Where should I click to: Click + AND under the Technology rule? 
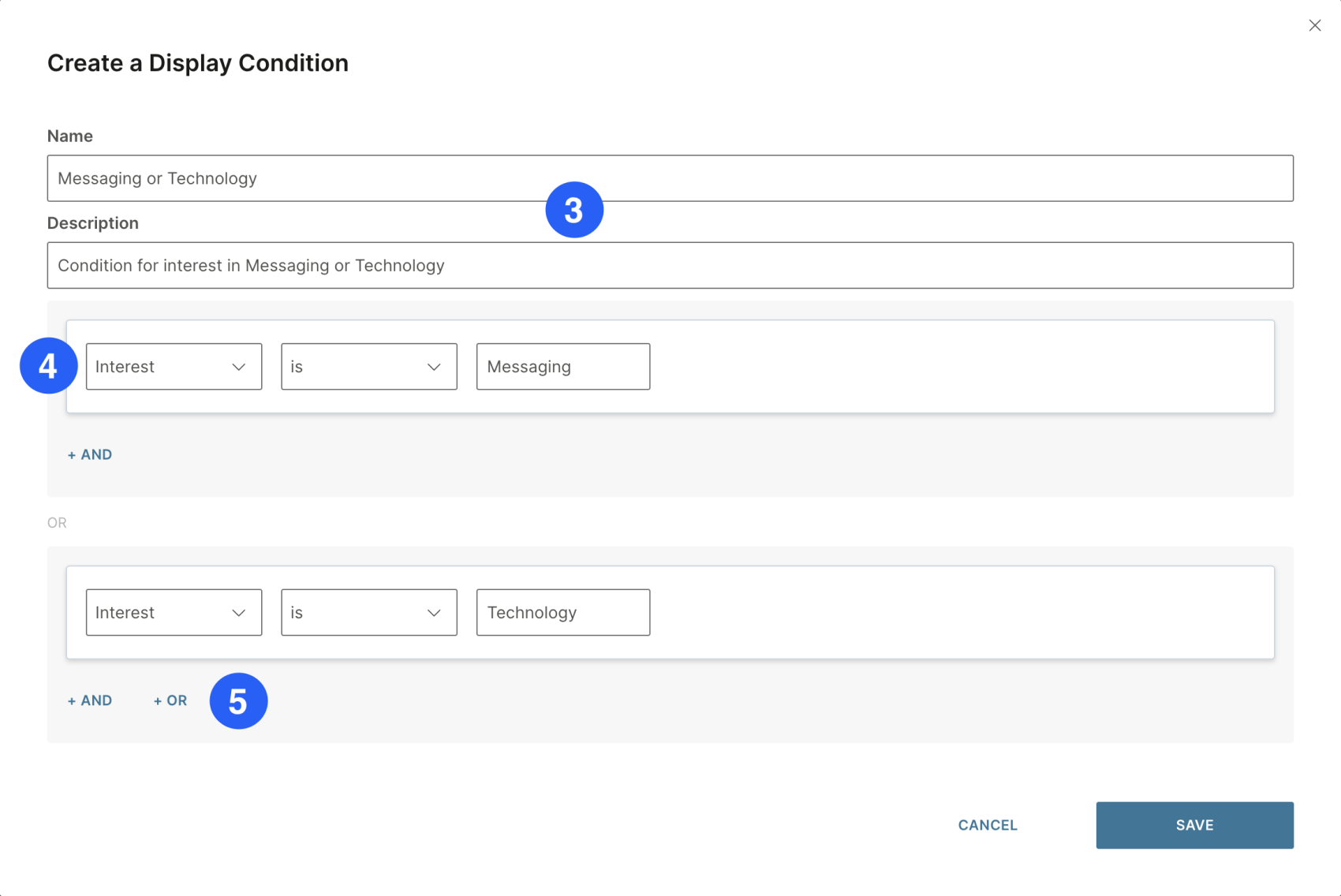[x=89, y=700]
